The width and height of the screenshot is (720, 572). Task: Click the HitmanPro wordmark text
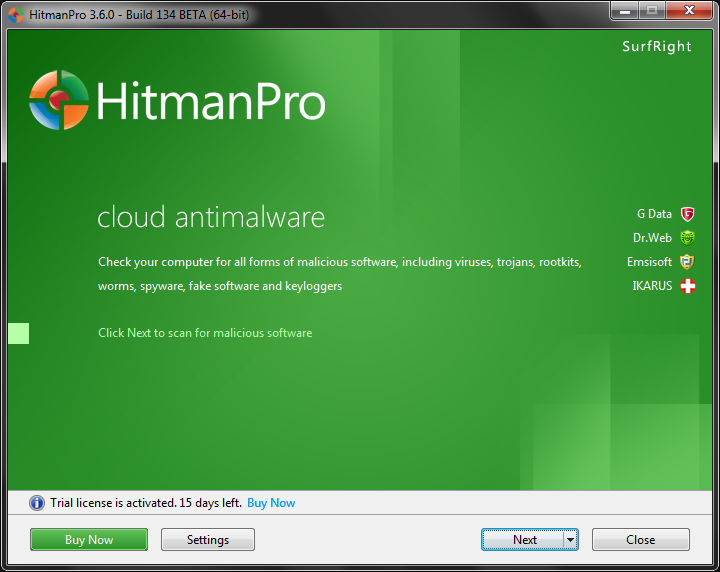[211, 101]
